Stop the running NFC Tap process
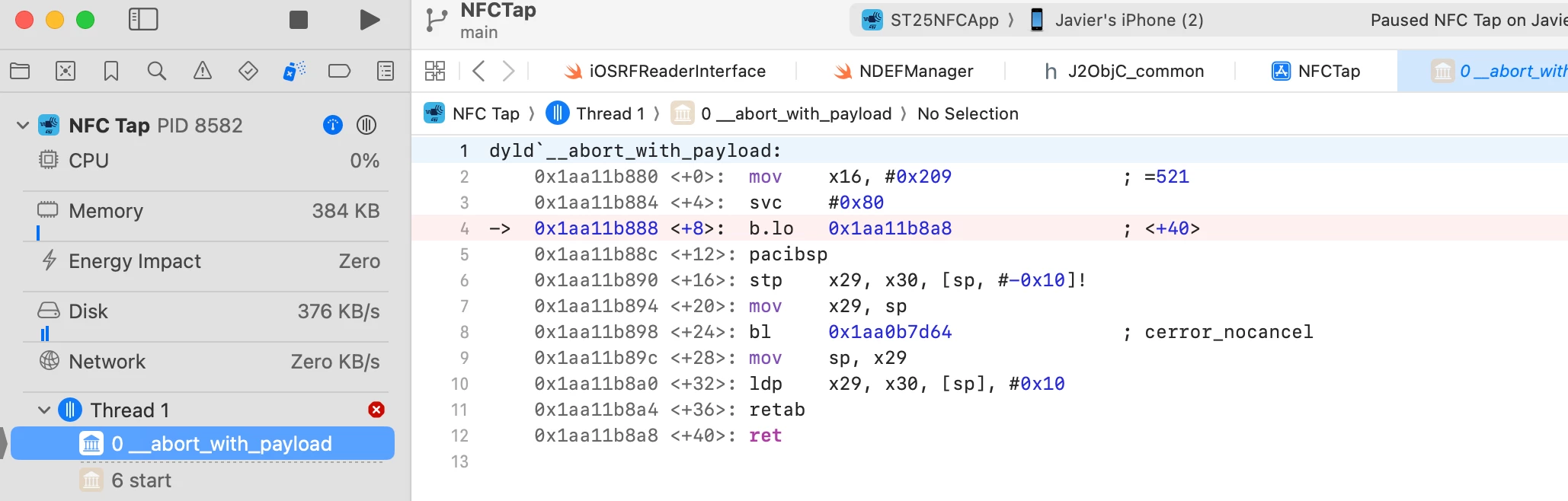Viewport: 1568px width, 501px height. pos(299,20)
